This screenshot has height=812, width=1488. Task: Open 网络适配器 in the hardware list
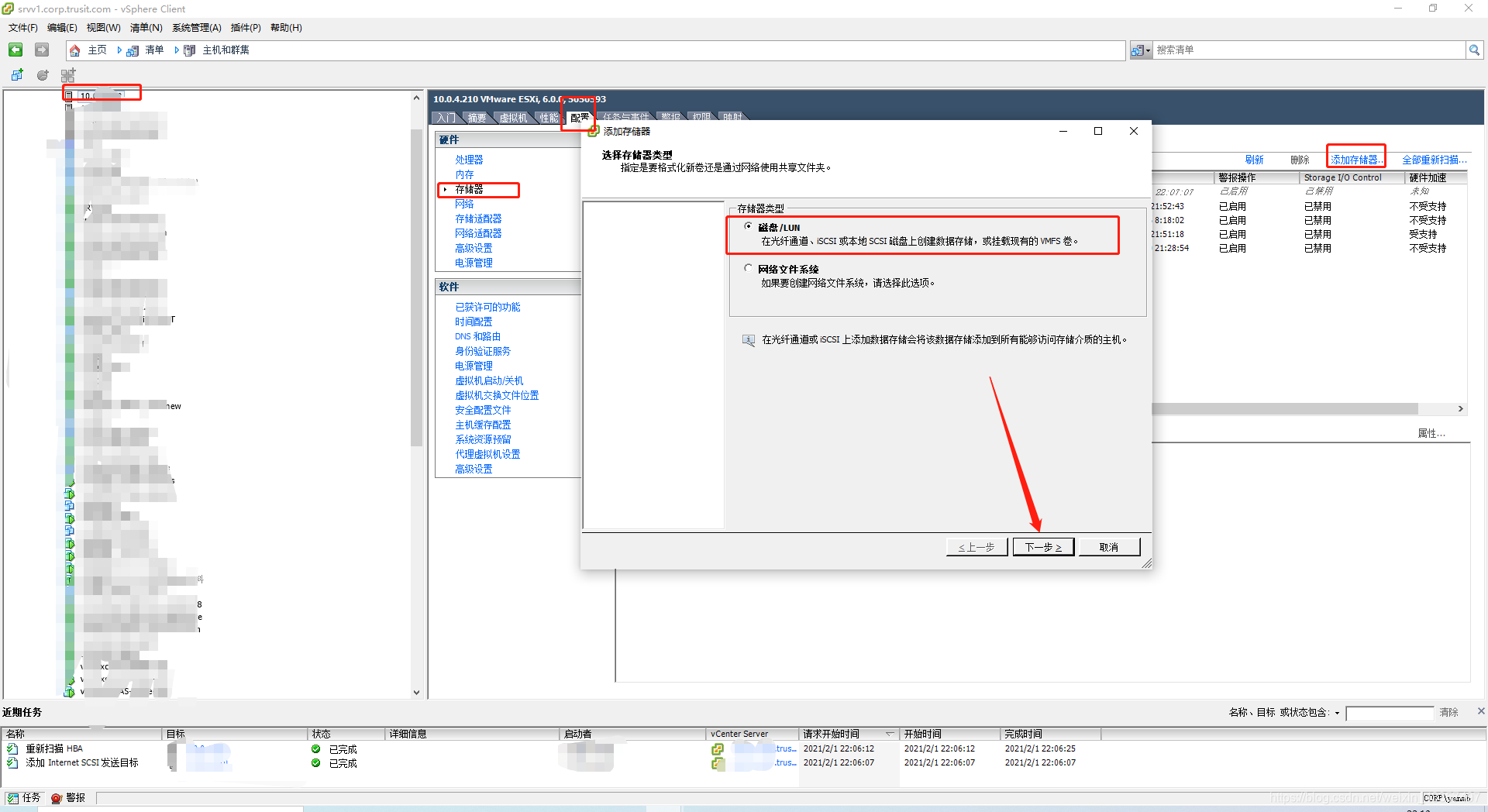click(x=478, y=233)
